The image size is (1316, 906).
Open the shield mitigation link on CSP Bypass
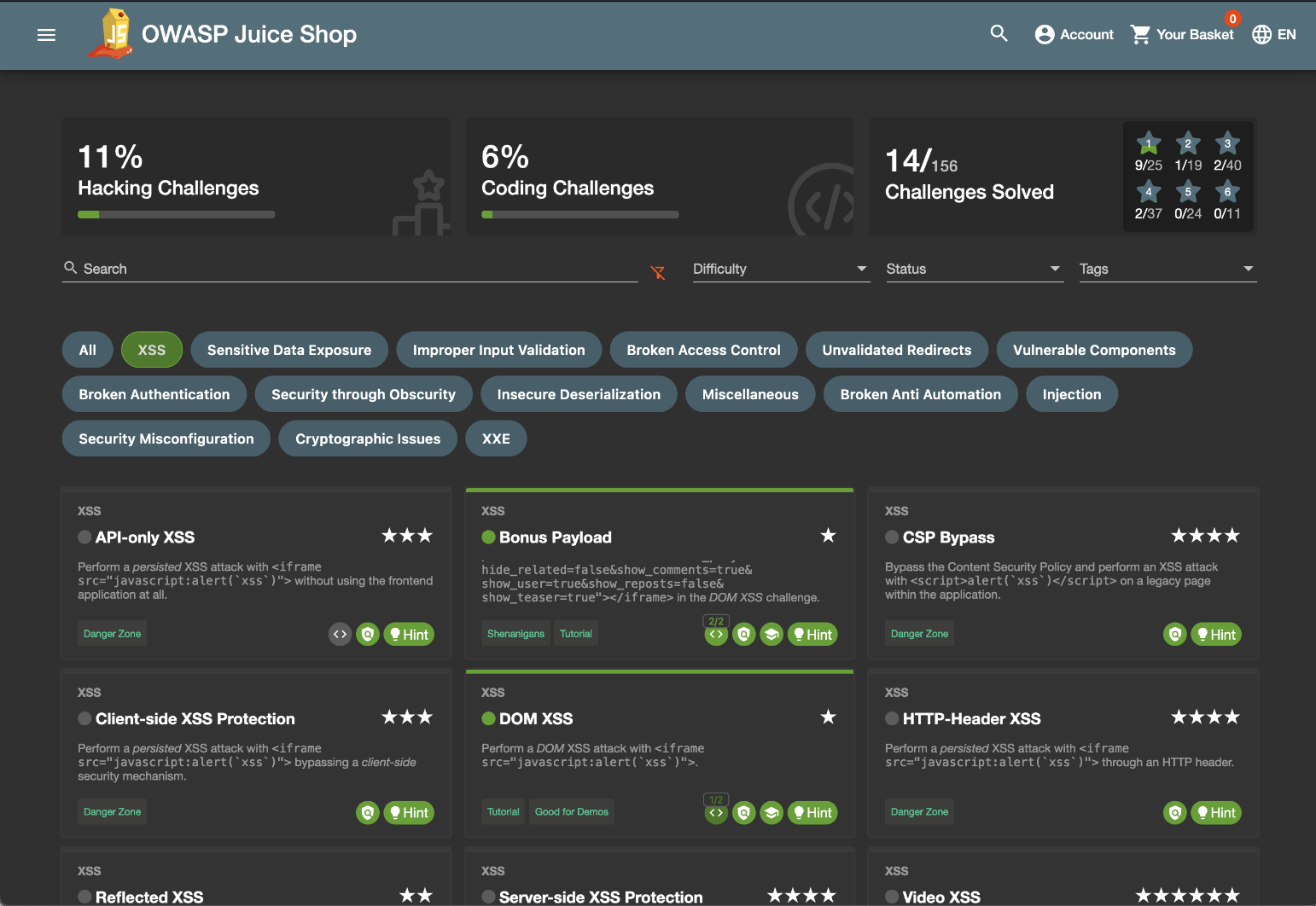[x=1174, y=634]
